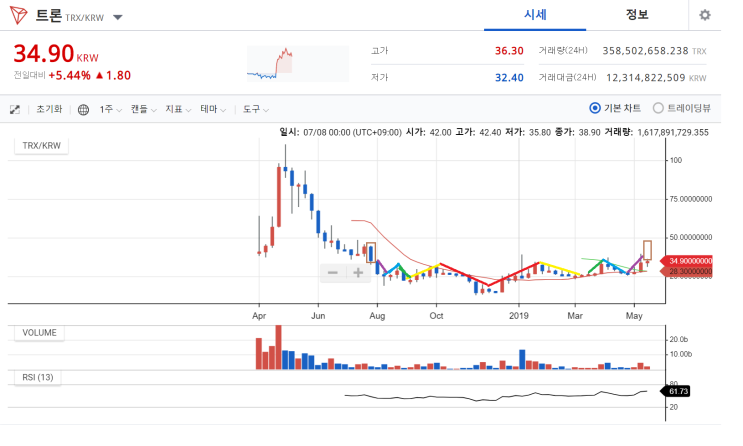Click the 61.73 RSI value marker
This screenshot has height=446, width=743.
point(675,391)
